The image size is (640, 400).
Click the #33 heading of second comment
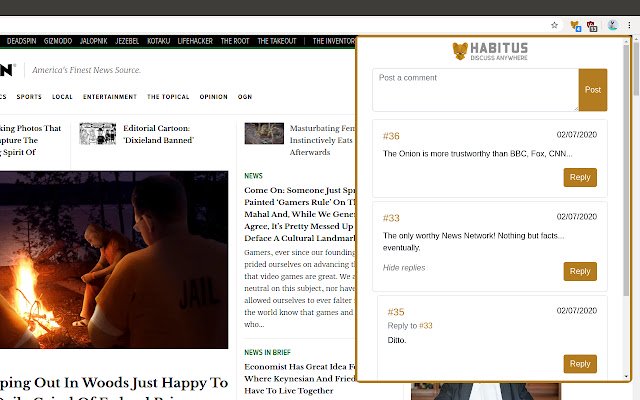pos(391,218)
